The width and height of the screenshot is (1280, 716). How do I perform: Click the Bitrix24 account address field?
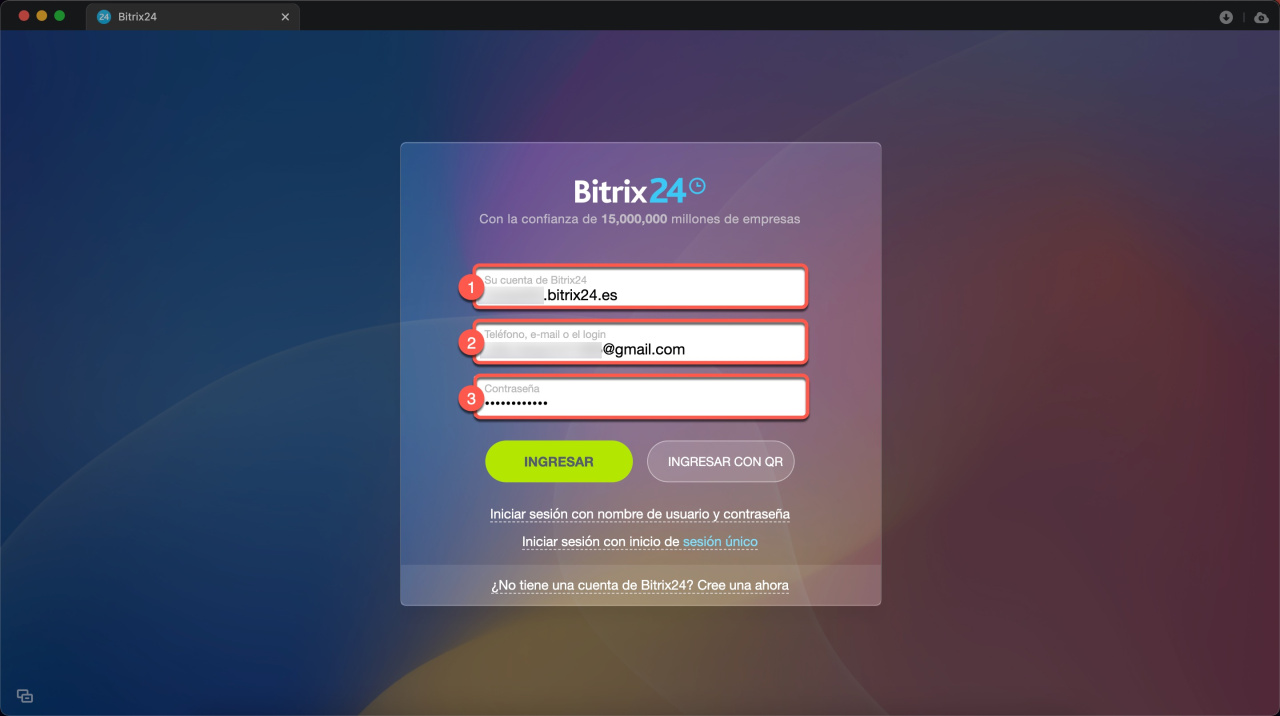coord(640,288)
